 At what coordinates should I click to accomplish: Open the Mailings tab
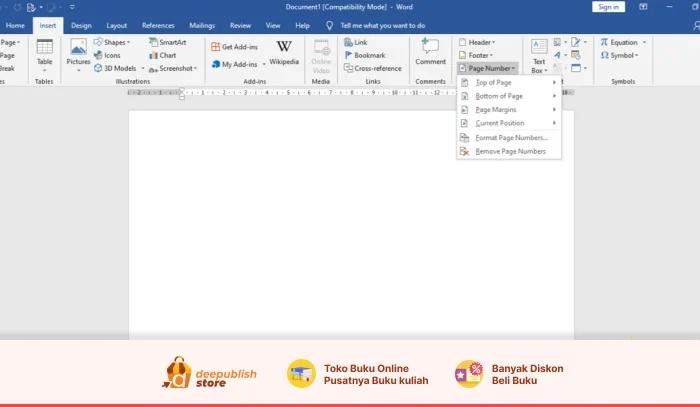(202, 25)
